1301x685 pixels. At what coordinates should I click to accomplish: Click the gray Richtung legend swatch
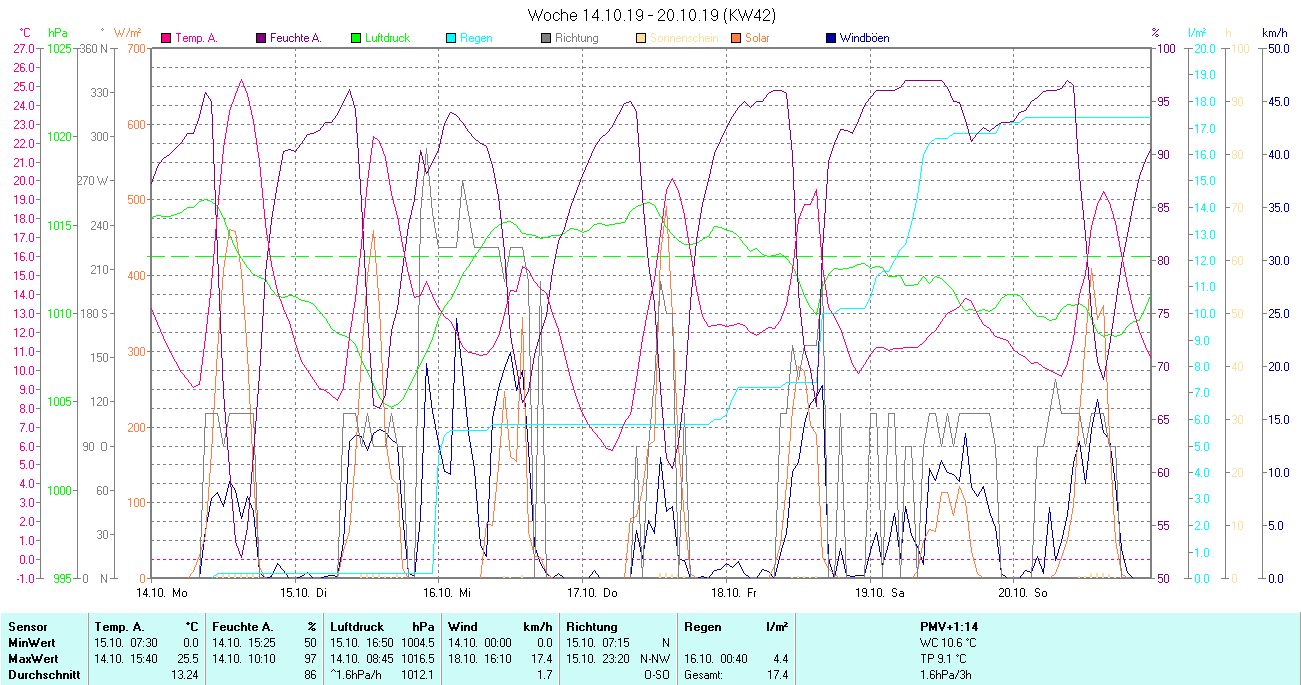point(546,38)
